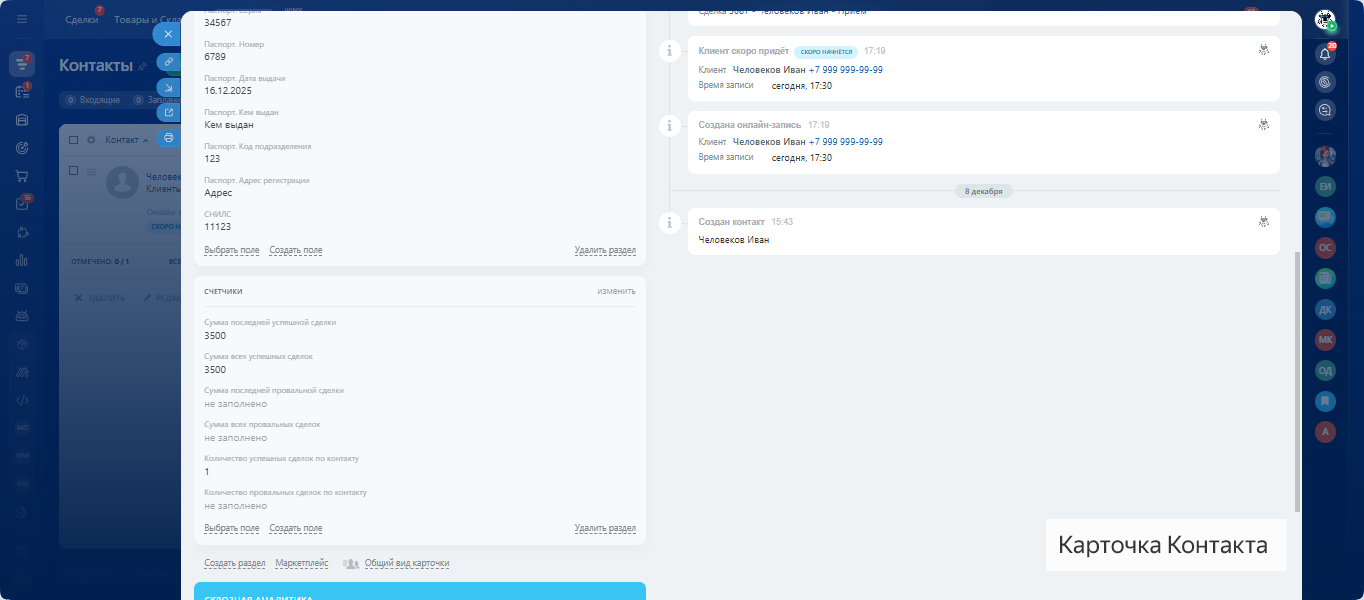Open grid settings gear in Contacts list
1364x600 pixels.
[91, 140]
